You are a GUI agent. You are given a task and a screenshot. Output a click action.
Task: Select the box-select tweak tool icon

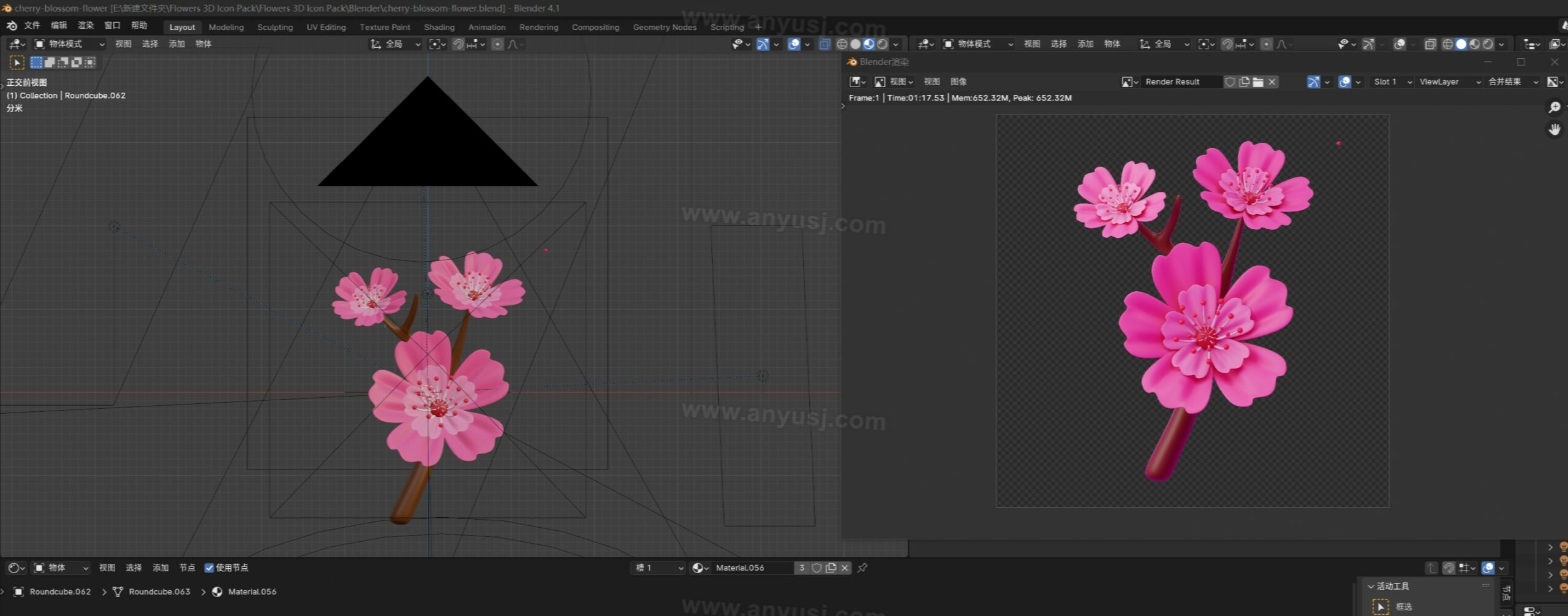17,63
